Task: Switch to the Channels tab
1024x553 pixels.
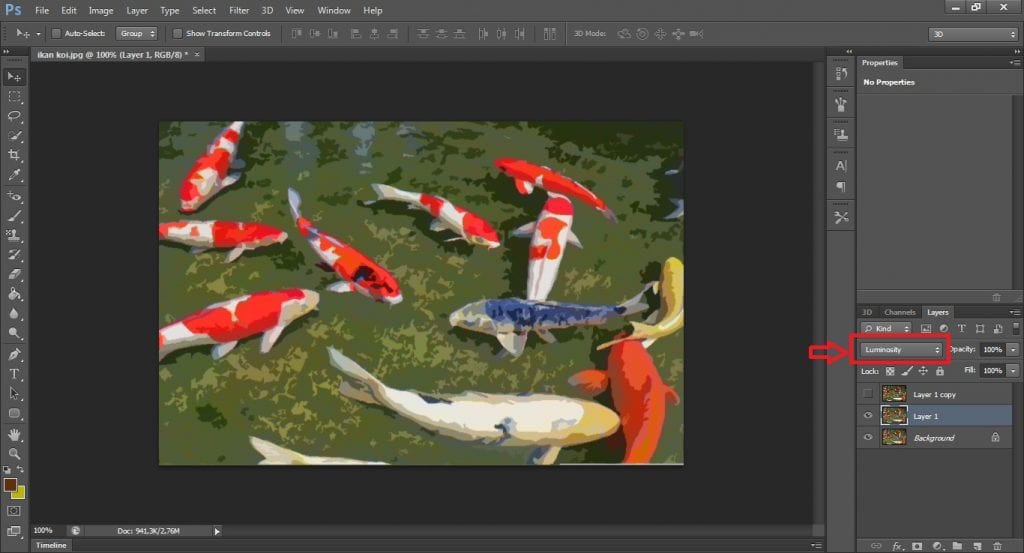Action: click(900, 312)
